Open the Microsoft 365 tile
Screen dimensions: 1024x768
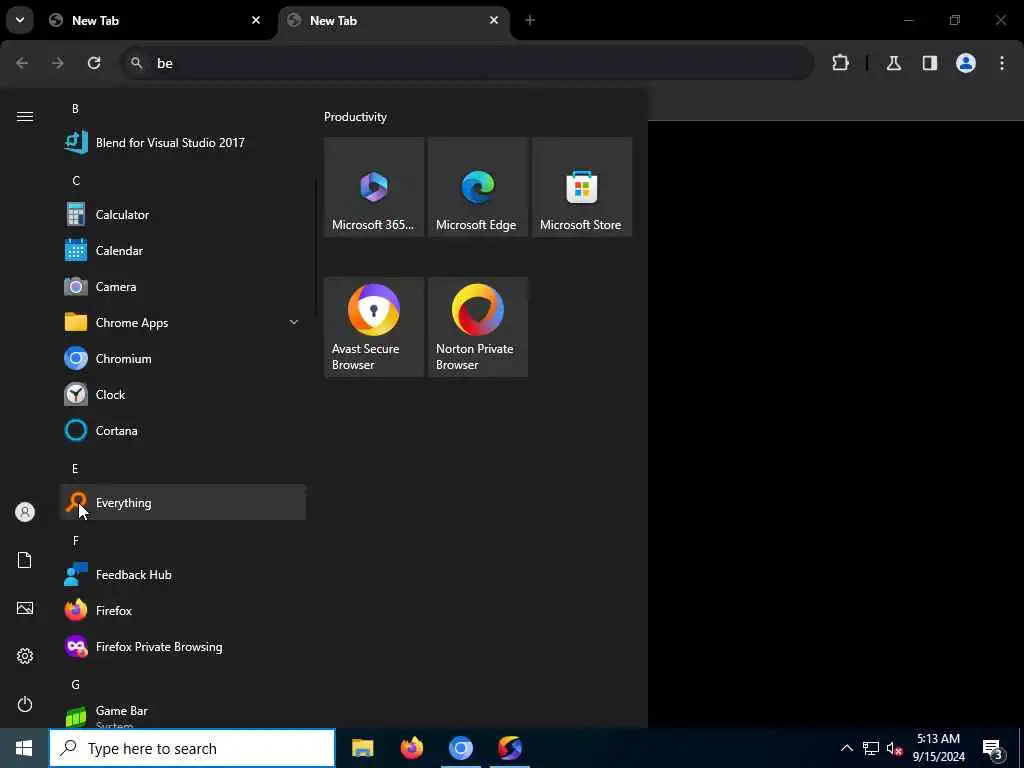tap(374, 187)
